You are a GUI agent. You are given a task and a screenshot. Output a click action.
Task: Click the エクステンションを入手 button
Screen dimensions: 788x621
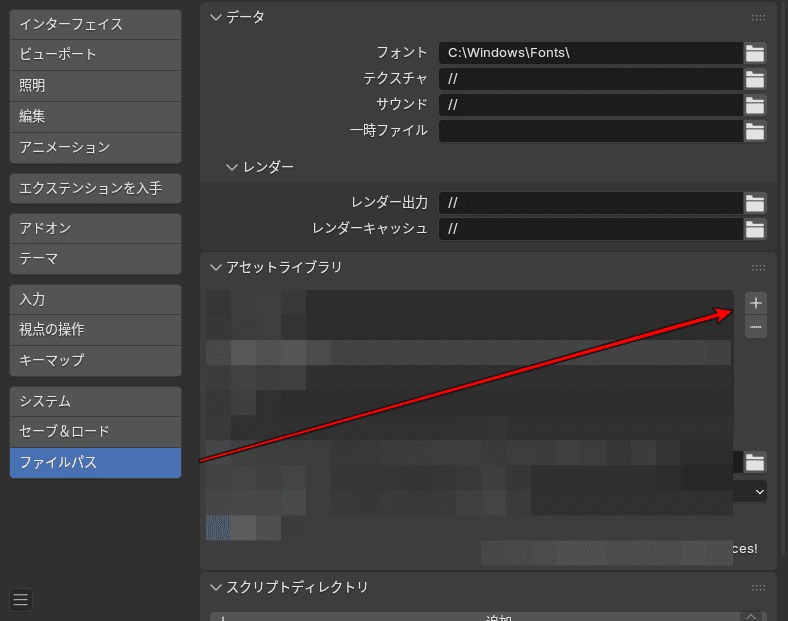click(x=95, y=188)
